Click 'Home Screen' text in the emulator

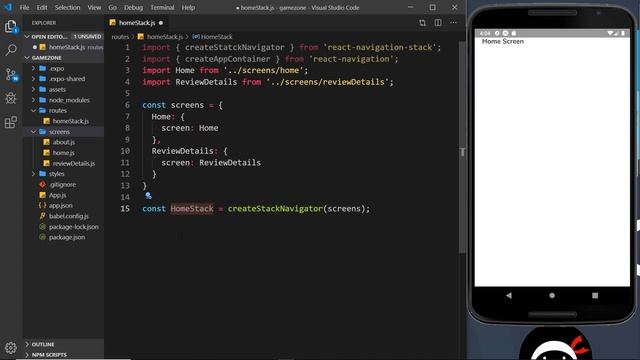pos(503,41)
